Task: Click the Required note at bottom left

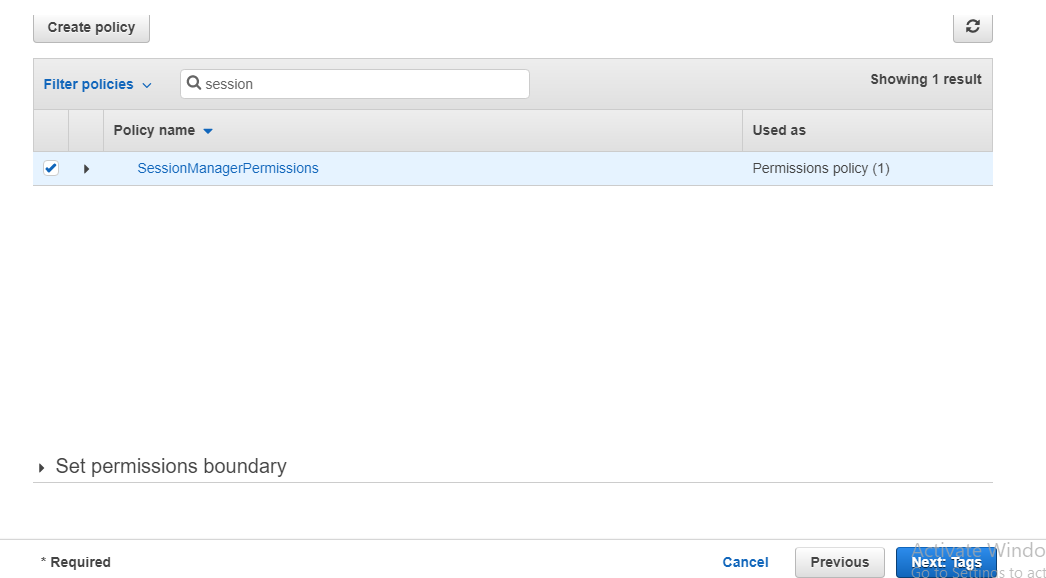Action: click(x=76, y=562)
